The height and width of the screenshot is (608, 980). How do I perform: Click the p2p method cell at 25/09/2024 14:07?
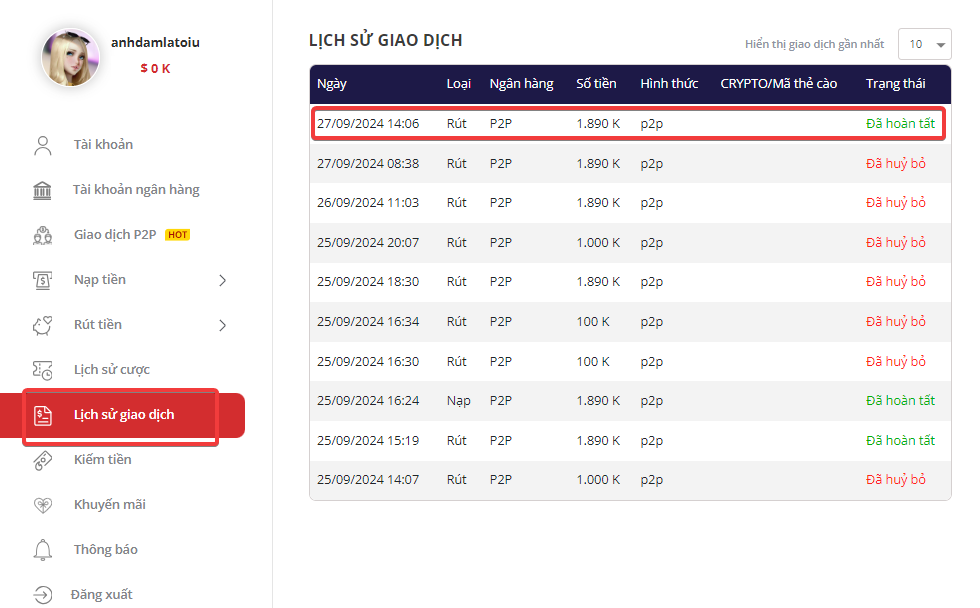point(651,481)
